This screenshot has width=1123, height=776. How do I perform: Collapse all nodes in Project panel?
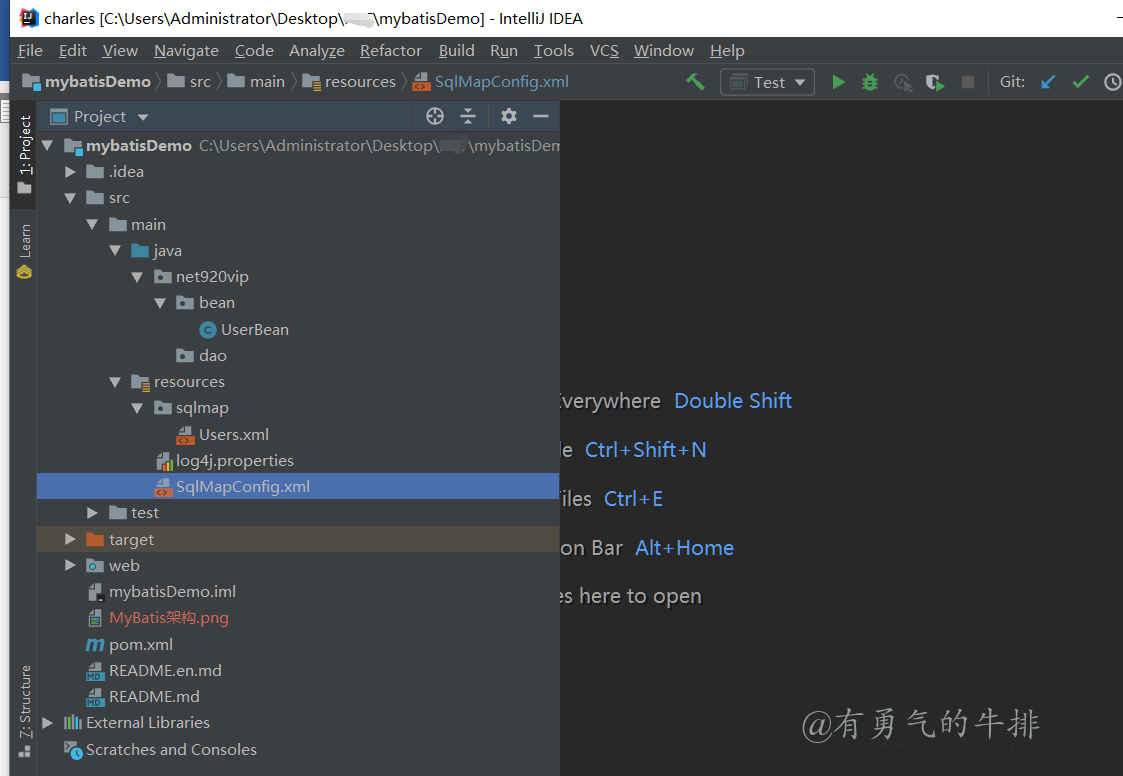pyautogui.click(x=467, y=116)
